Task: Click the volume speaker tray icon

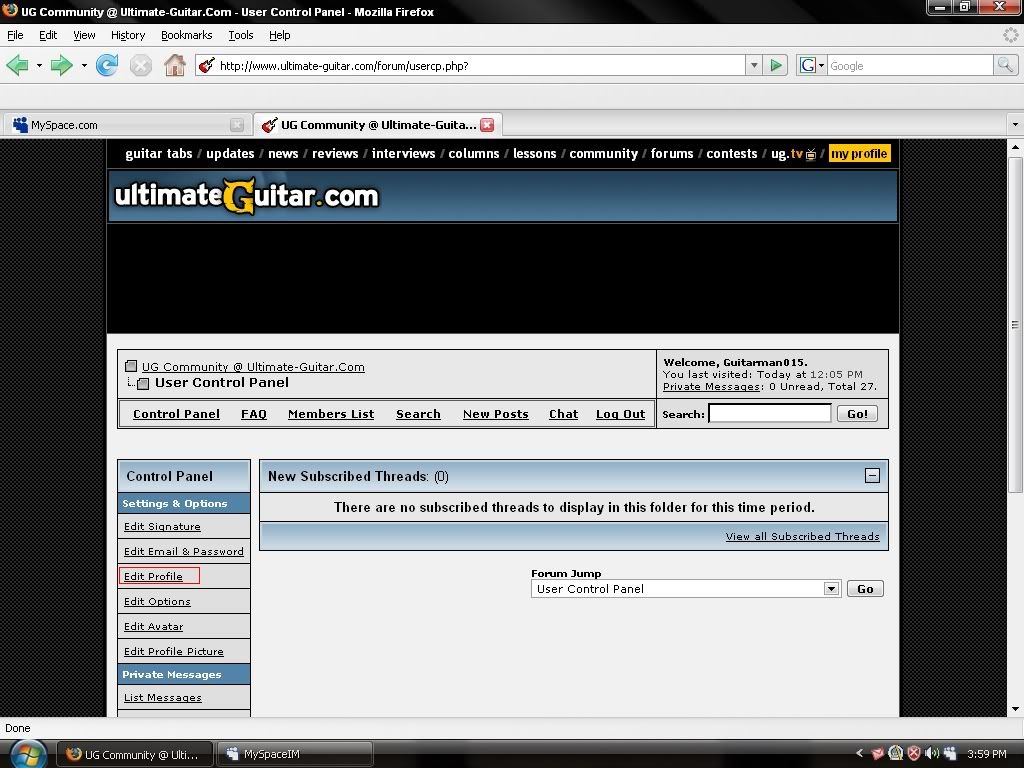Action: [x=932, y=754]
